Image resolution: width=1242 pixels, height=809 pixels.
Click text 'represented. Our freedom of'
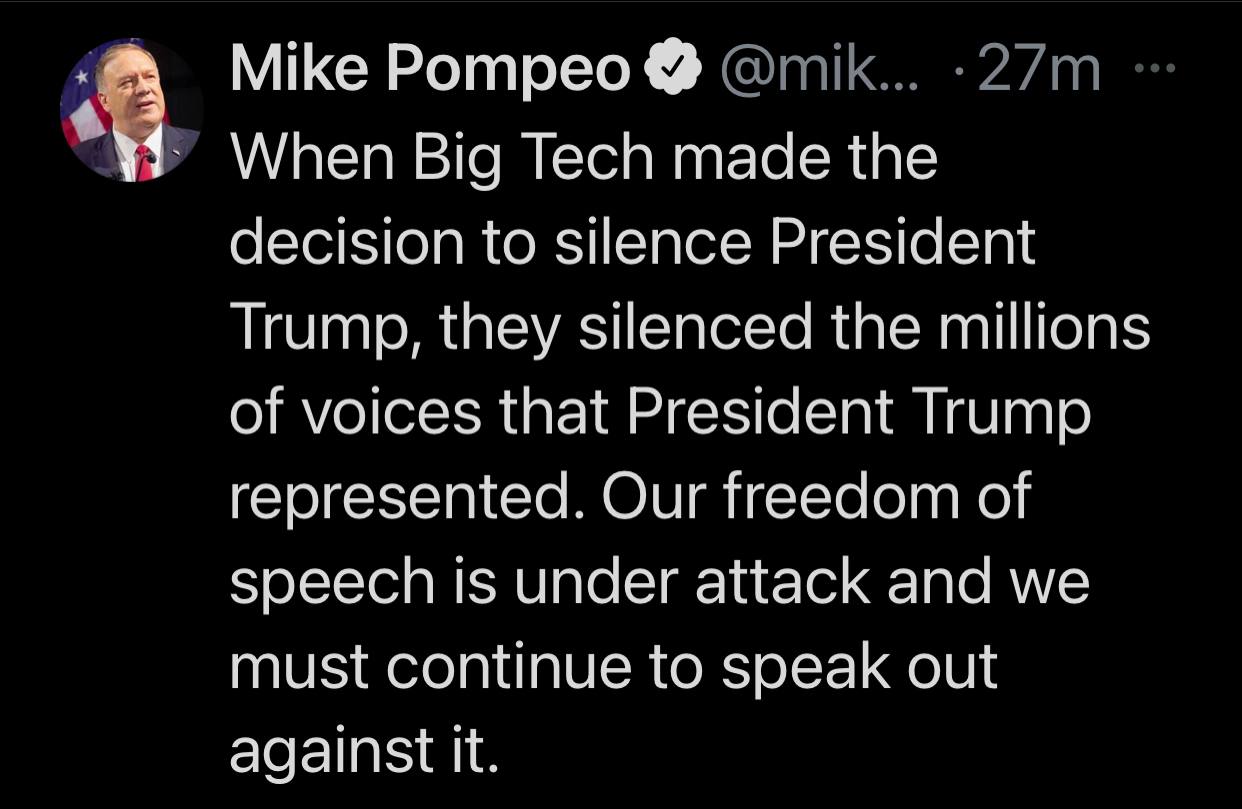click(x=630, y=496)
